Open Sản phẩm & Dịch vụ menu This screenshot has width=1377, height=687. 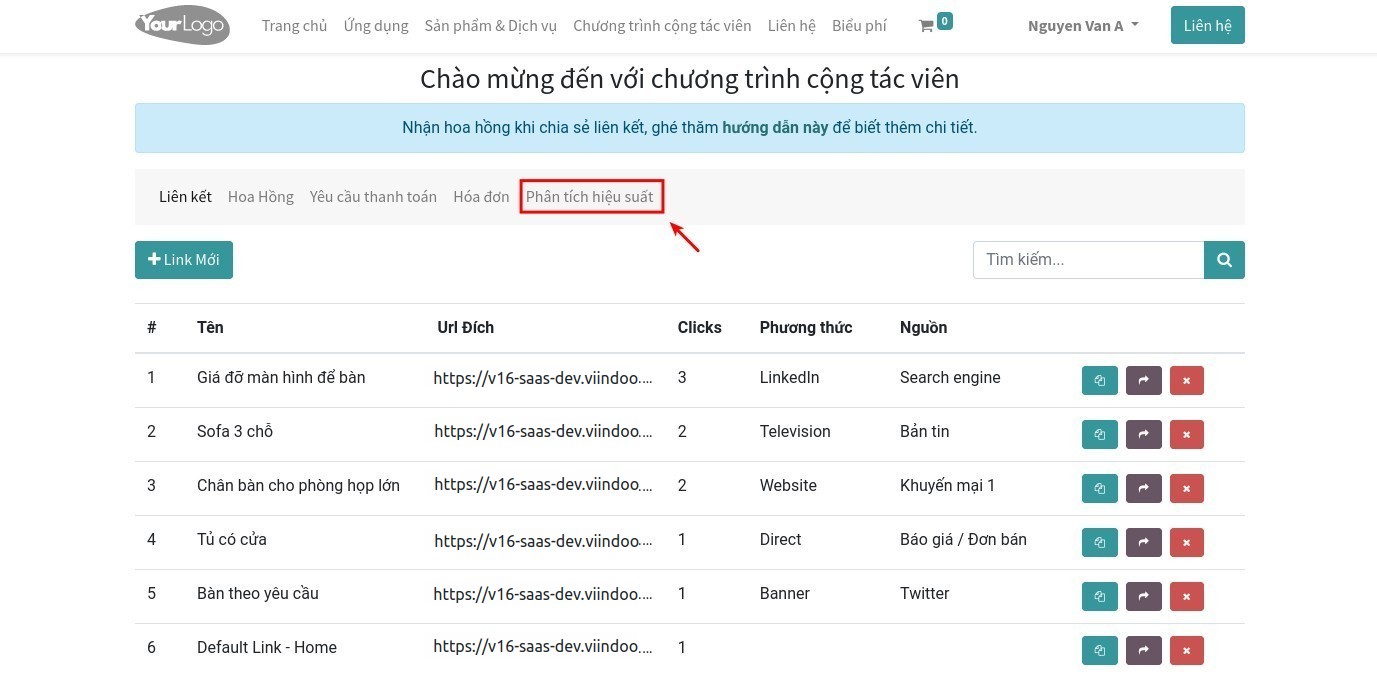pos(490,26)
